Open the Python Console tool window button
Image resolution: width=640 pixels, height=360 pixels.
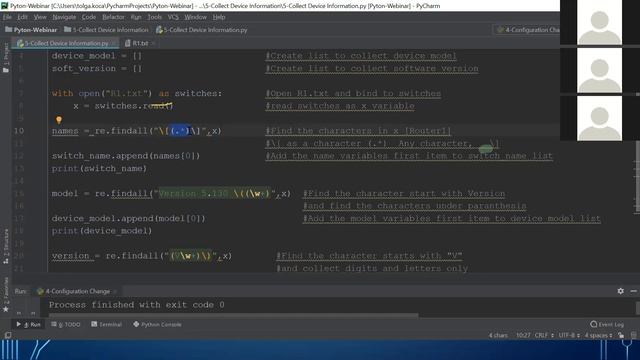157,324
